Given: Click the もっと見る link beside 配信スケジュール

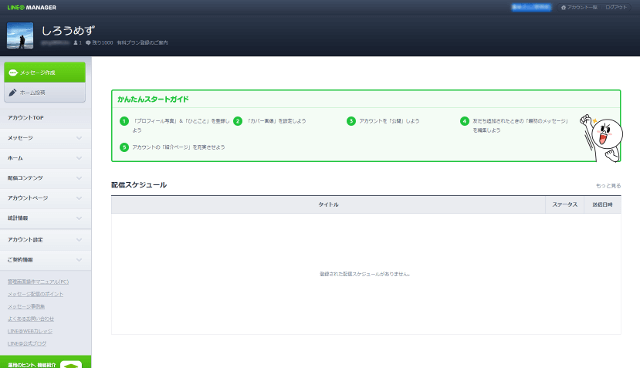Looking at the screenshot, I should 608,186.
